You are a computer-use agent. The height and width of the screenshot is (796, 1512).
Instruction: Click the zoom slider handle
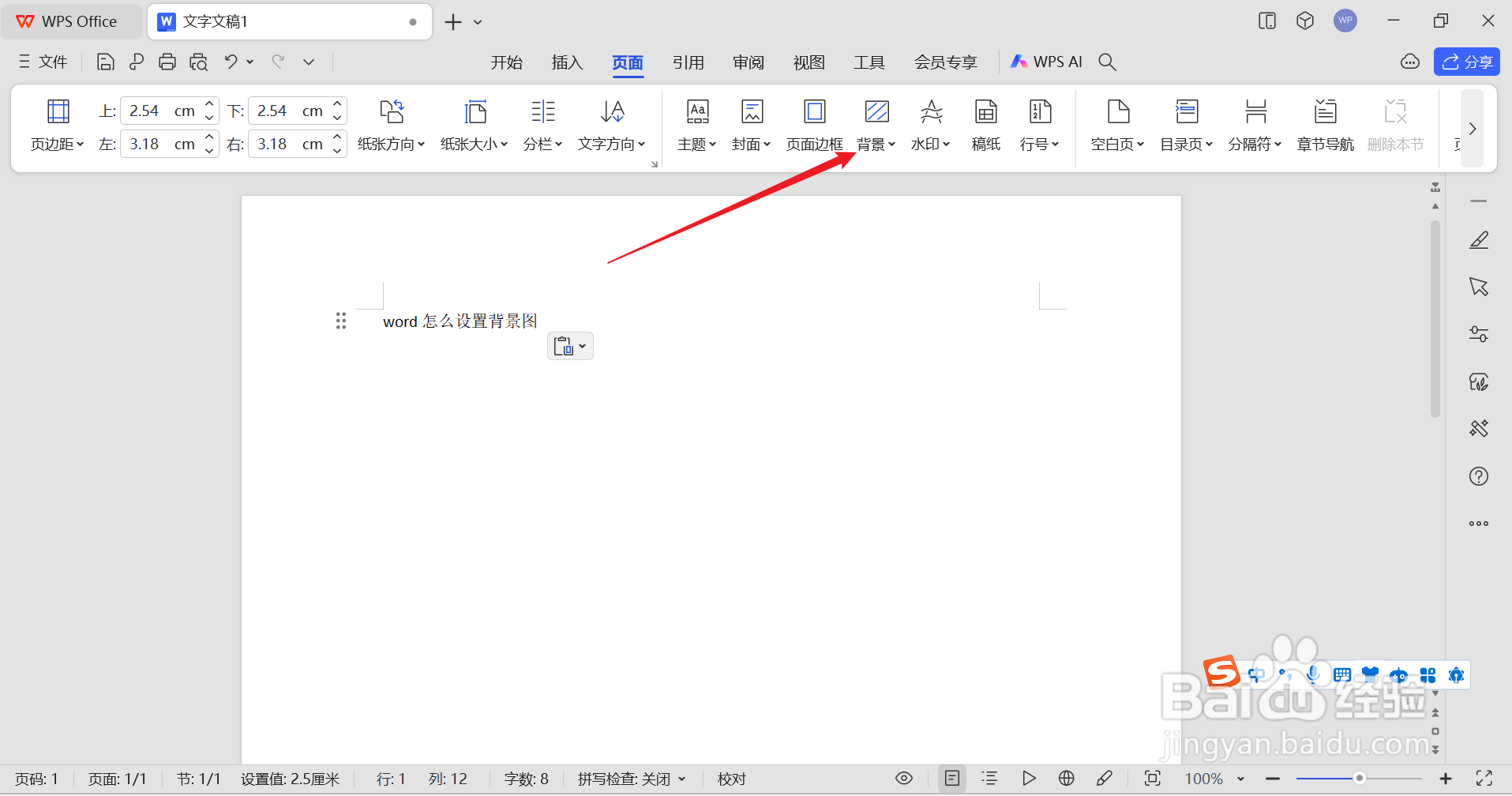pyautogui.click(x=1360, y=779)
